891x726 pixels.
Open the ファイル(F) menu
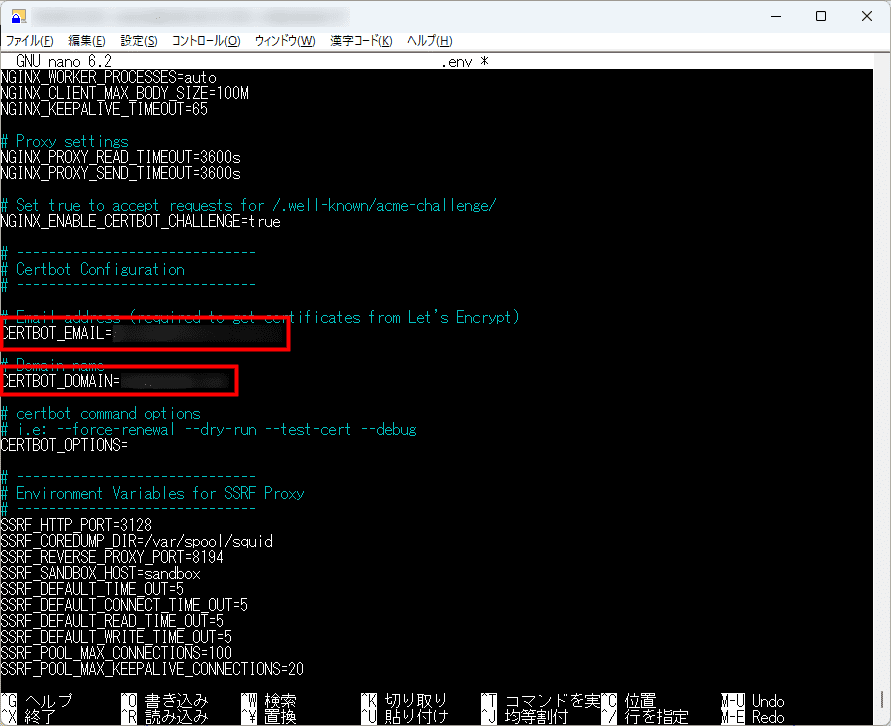click(31, 41)
